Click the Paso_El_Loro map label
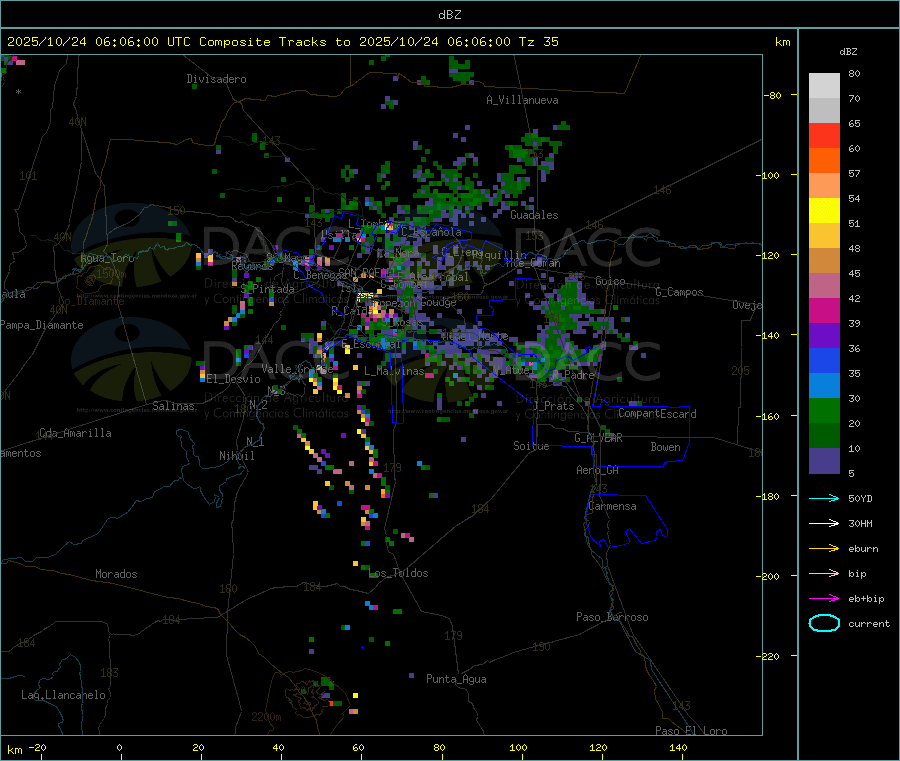The width and height of the screenshot is (900, 761). [x=692, y=731]
